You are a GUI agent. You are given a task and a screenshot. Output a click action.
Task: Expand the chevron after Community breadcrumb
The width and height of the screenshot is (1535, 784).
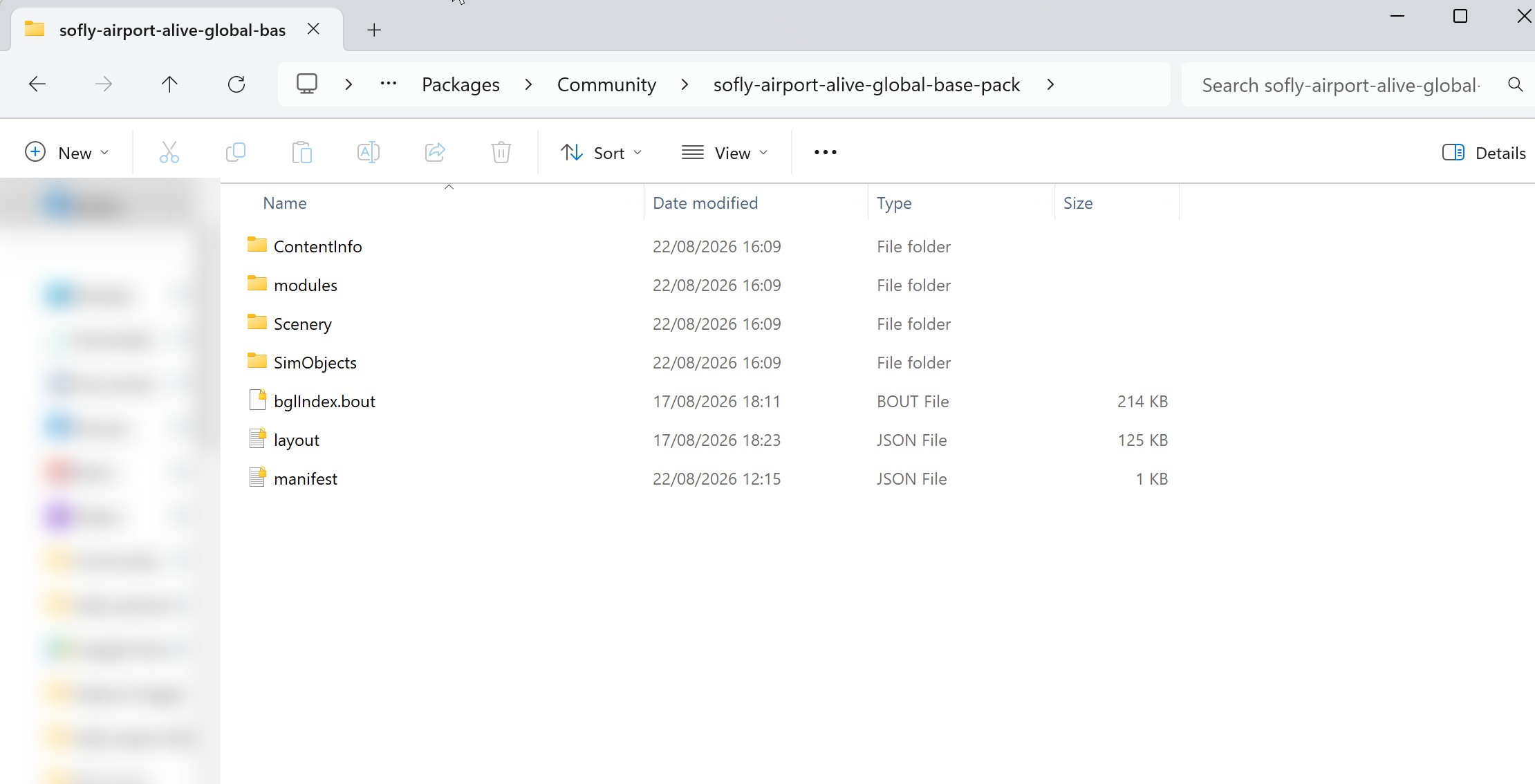point(685,84)
